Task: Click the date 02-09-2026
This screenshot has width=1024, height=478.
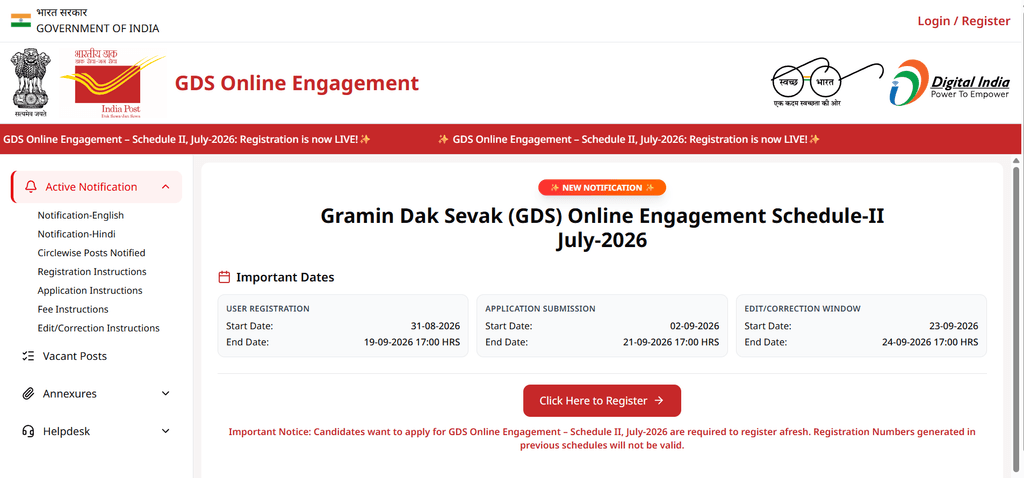Action: (695, 327)
